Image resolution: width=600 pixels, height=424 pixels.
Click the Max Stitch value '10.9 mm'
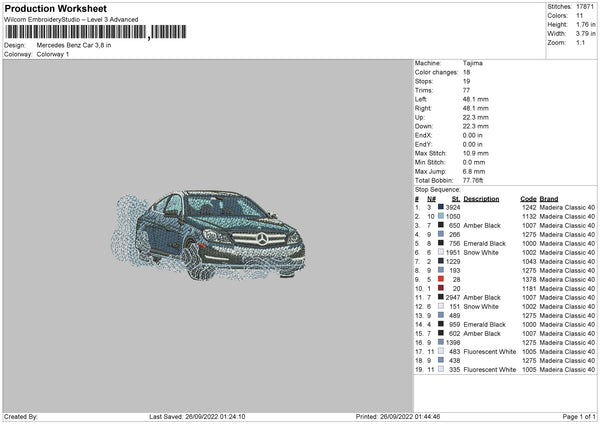coord(476,153)
